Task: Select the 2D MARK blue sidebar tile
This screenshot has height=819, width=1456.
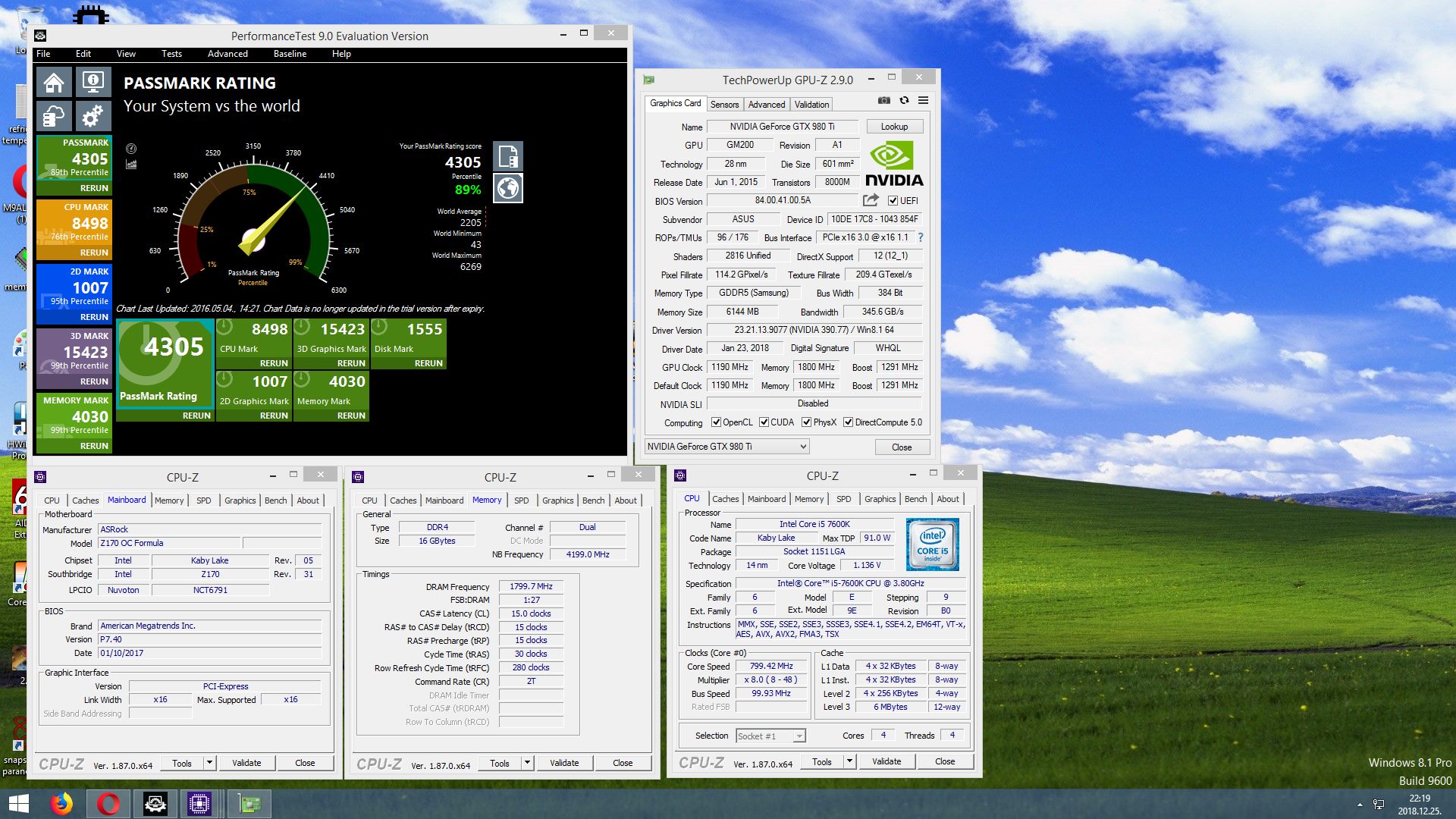Action: click(x=74, y=293)
